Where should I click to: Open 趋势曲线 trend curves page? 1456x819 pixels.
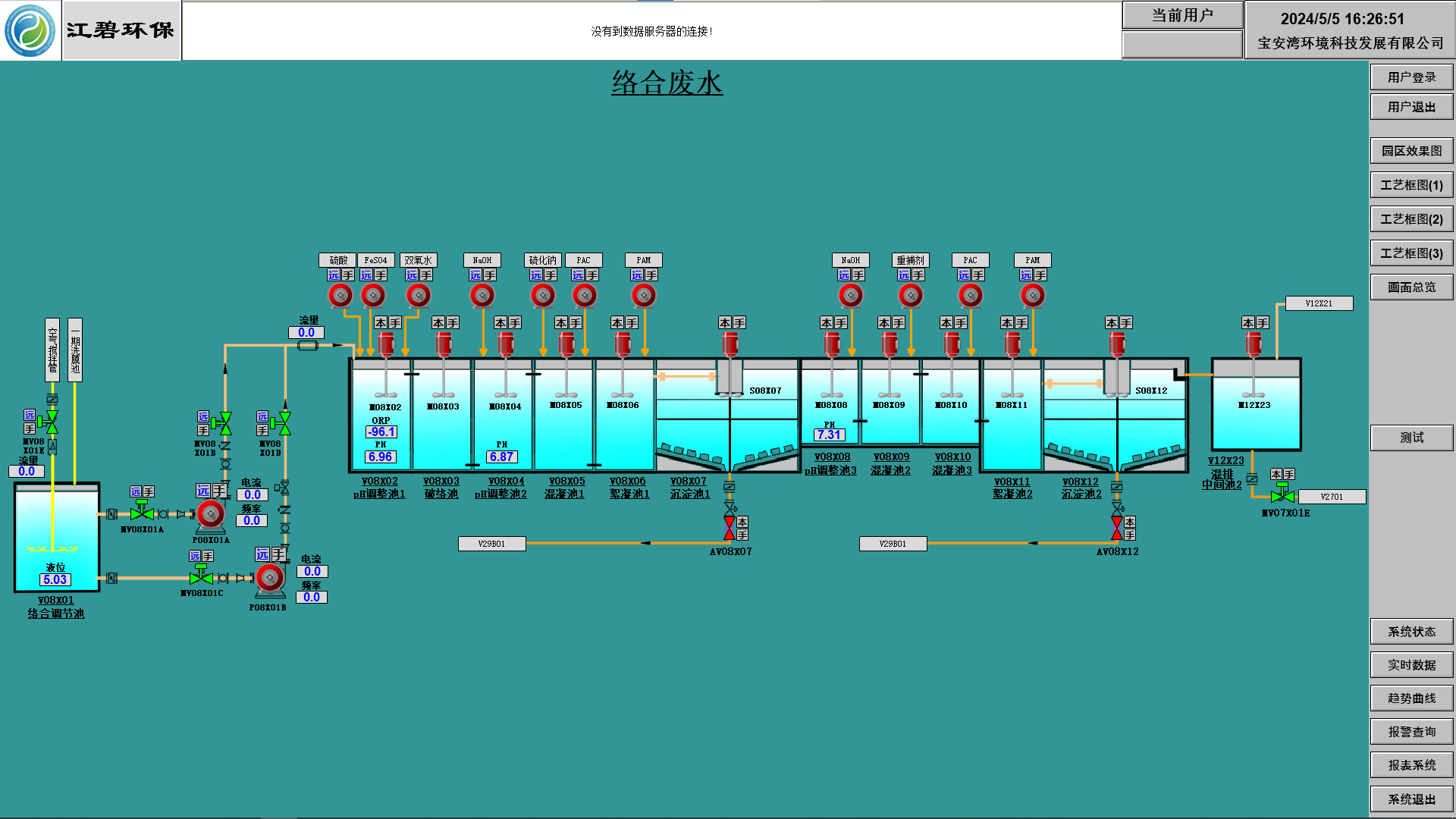pyautogui.click(x=1411, y=698)
